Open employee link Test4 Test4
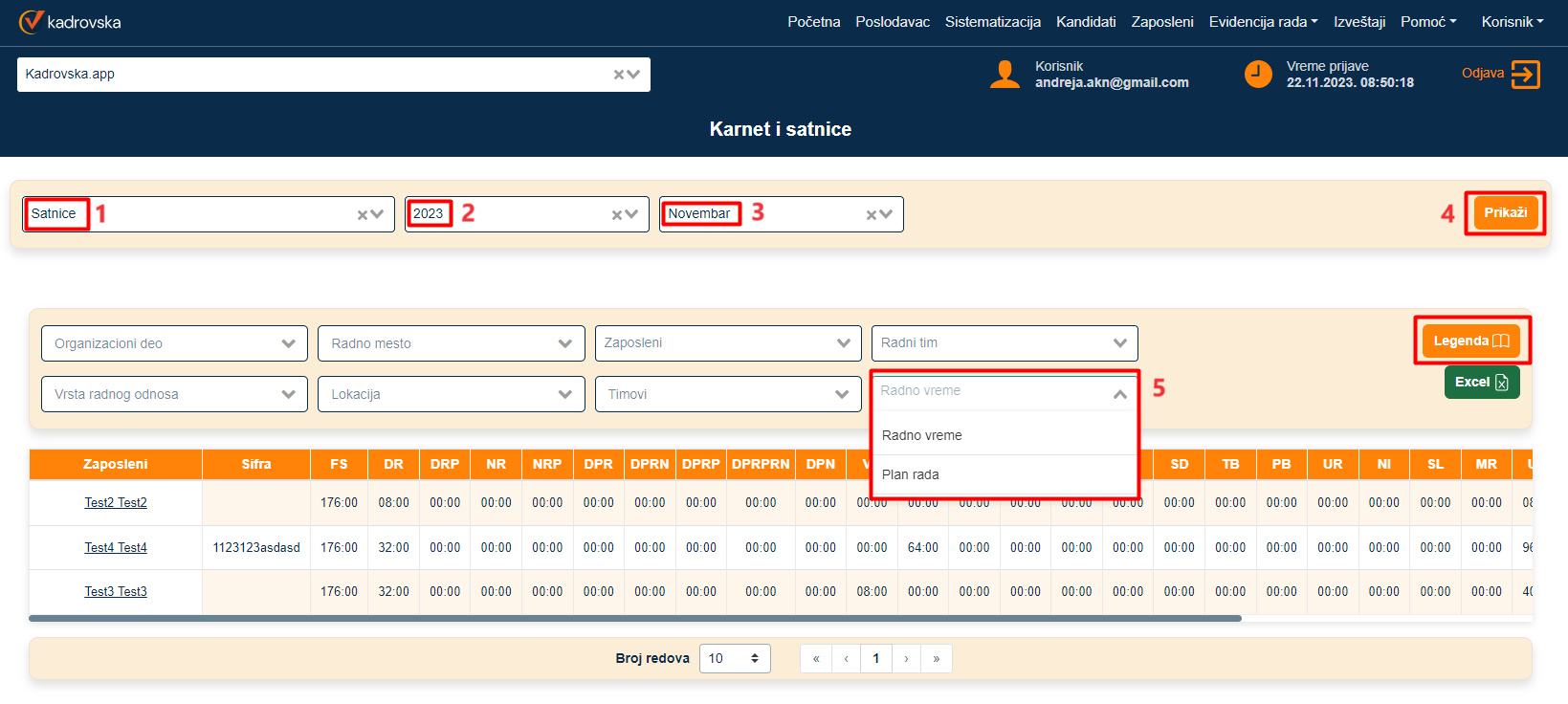Viewport: 1568px width, 704px height. 116,547
